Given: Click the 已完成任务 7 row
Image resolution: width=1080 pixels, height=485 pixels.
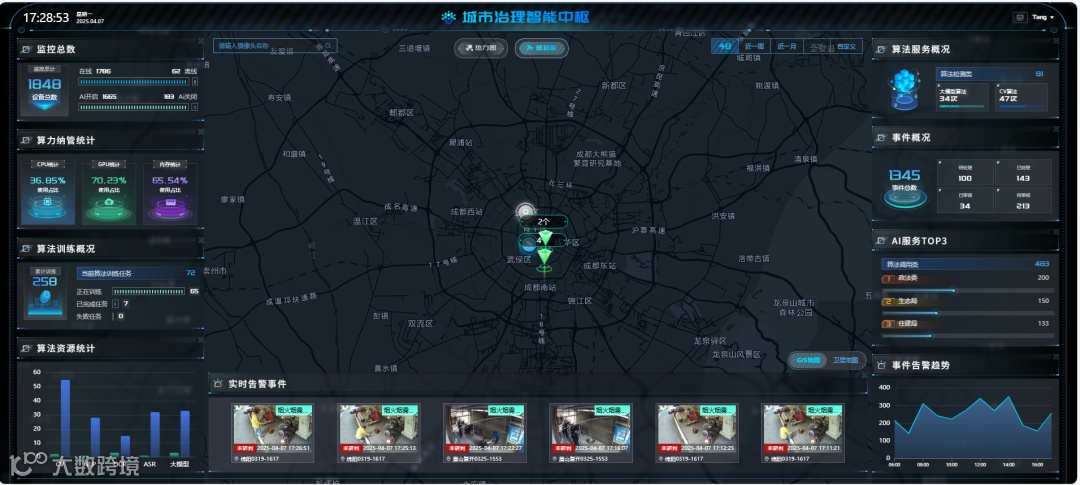Looking at the screenshot, I should click(x=103, y=304).
